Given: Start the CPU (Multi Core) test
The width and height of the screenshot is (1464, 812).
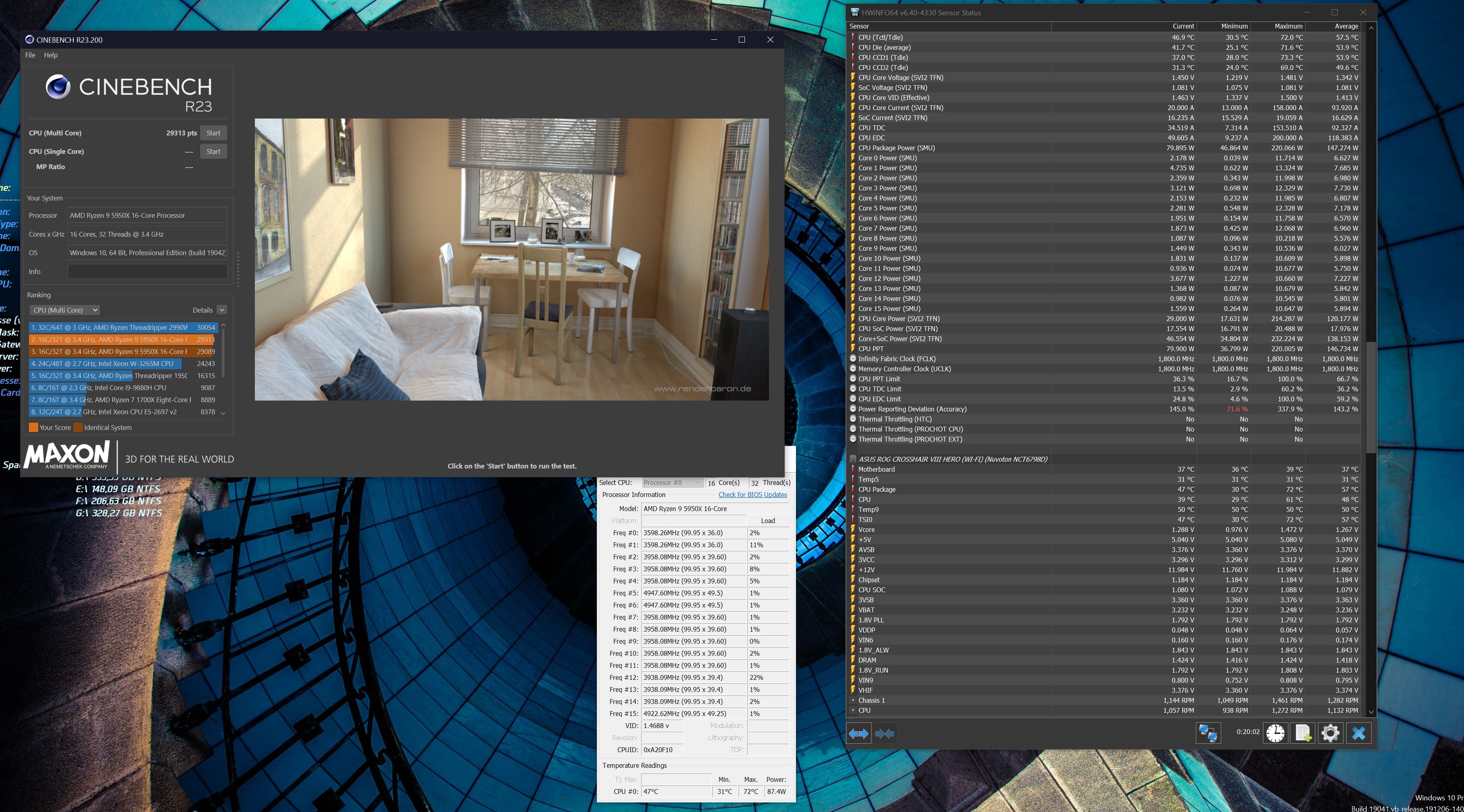Looking at the screenshot, I should pyautogui.click(x=213, y=133).
